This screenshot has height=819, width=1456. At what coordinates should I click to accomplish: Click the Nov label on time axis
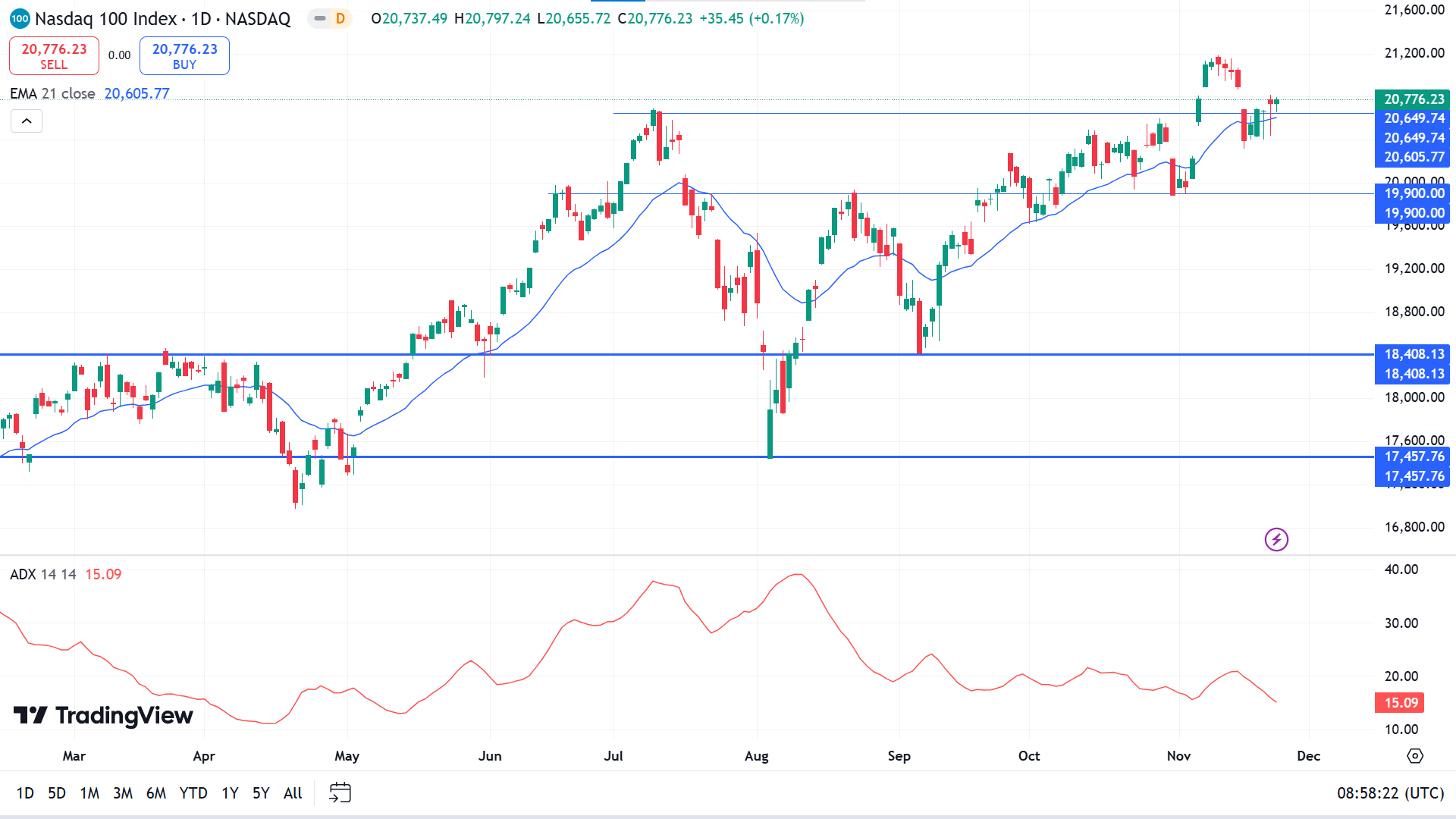[x=1179, y=755]
